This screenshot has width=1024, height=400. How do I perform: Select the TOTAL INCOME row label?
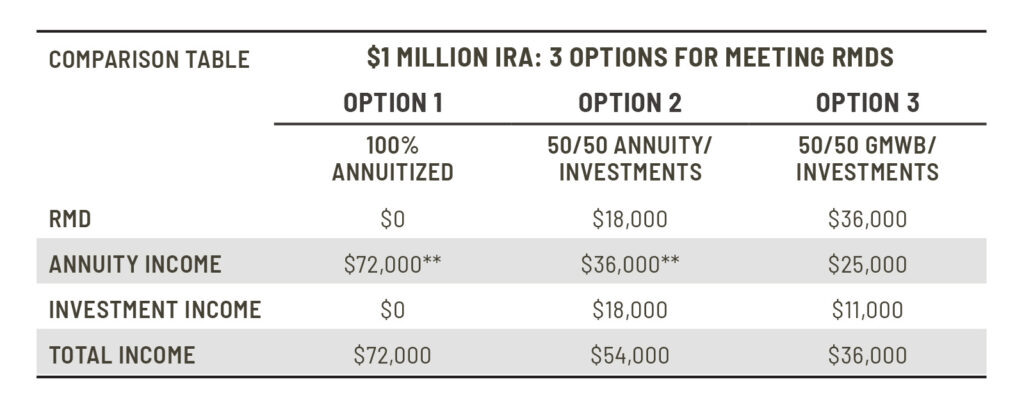tap(122, 355)
